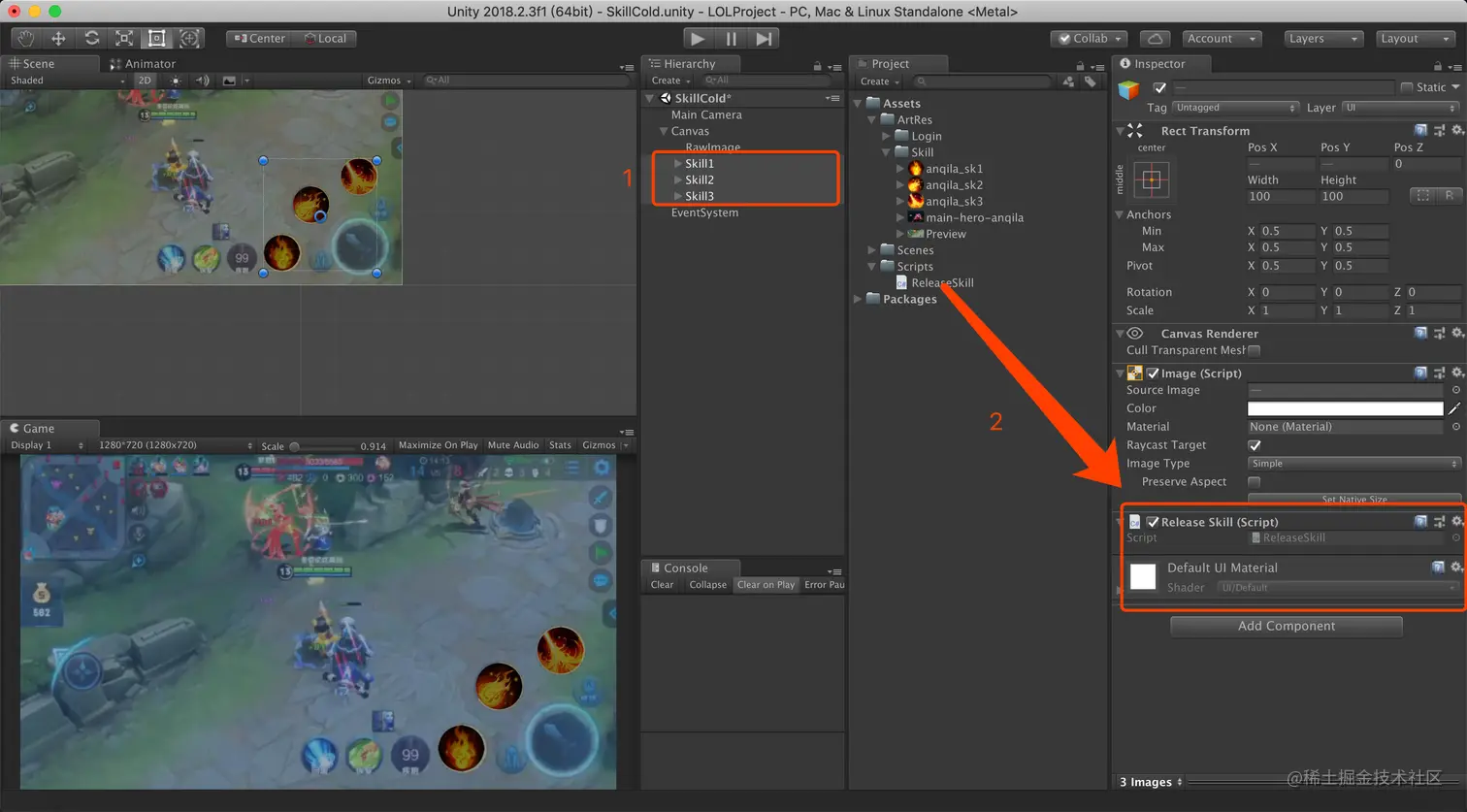Click the Color eyedropper icon
This screenshot has height=812, width=1467.
[x=1454, y=408]
